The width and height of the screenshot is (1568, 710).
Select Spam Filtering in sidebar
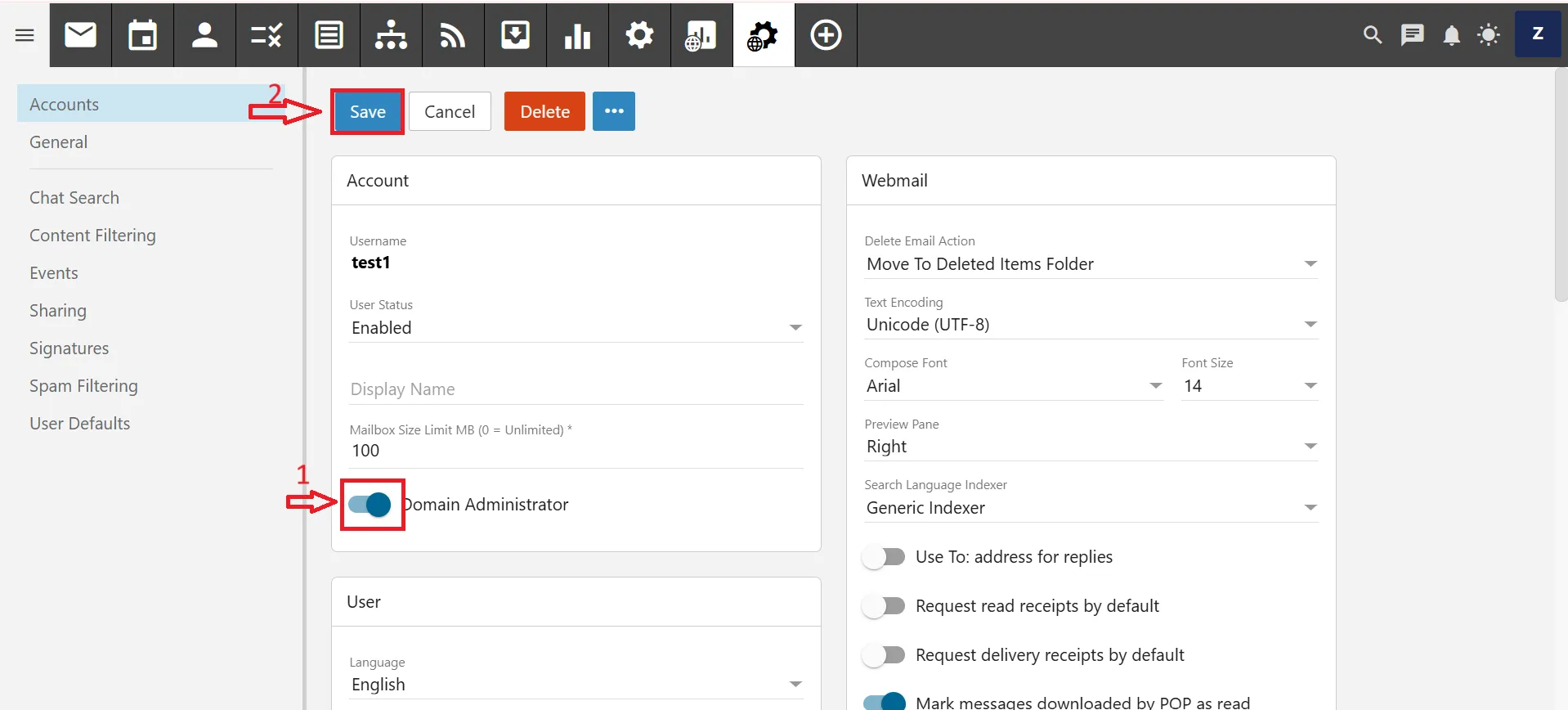(83, 386)
